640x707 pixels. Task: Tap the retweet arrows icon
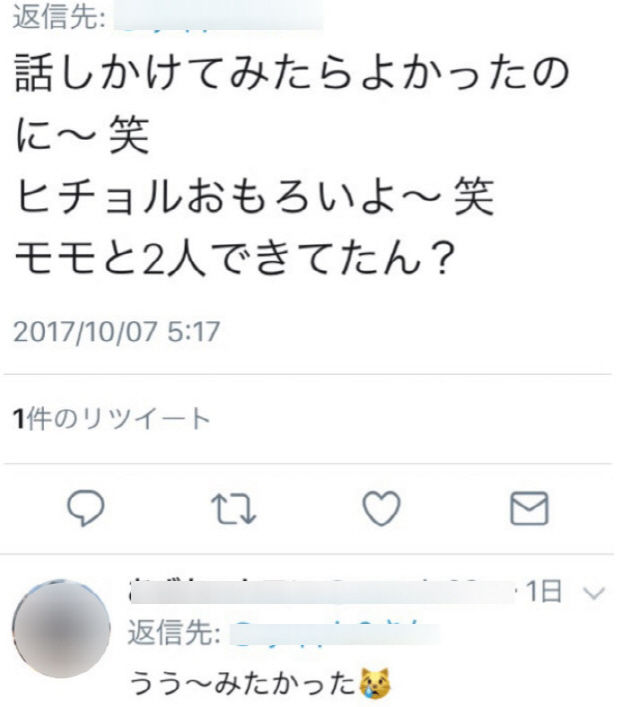pos(234,509)
